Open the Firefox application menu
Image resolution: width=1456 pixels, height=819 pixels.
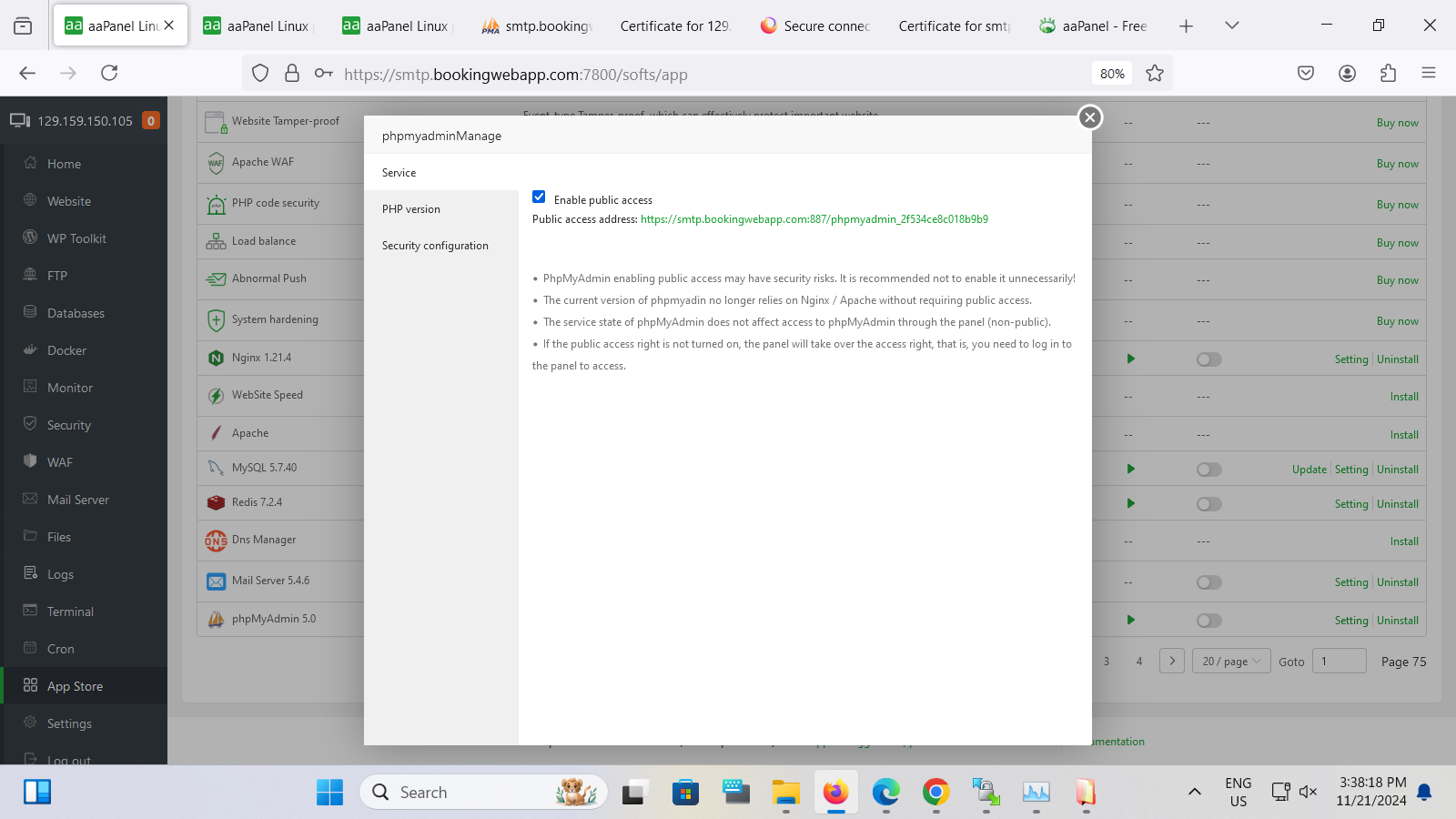pos(1429,73)
